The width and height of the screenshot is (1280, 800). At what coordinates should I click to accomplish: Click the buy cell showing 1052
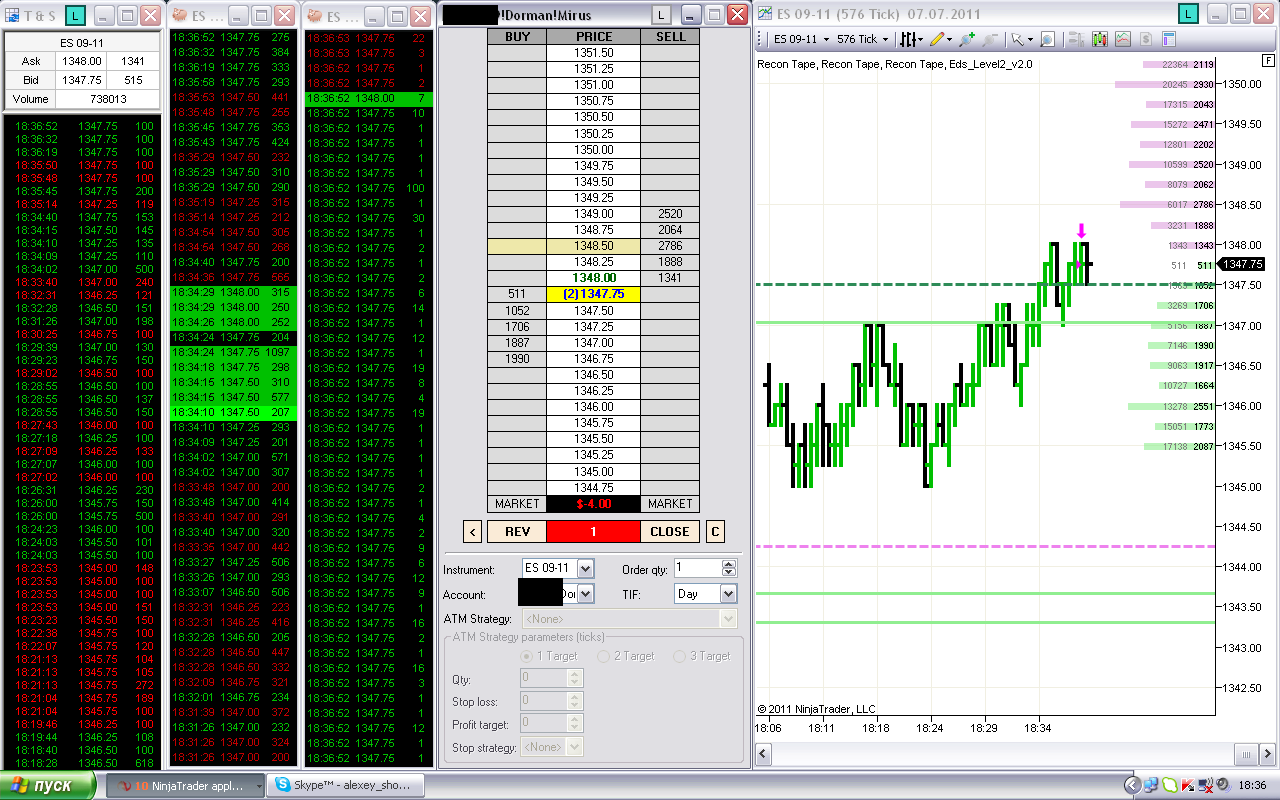pos(517,310)
